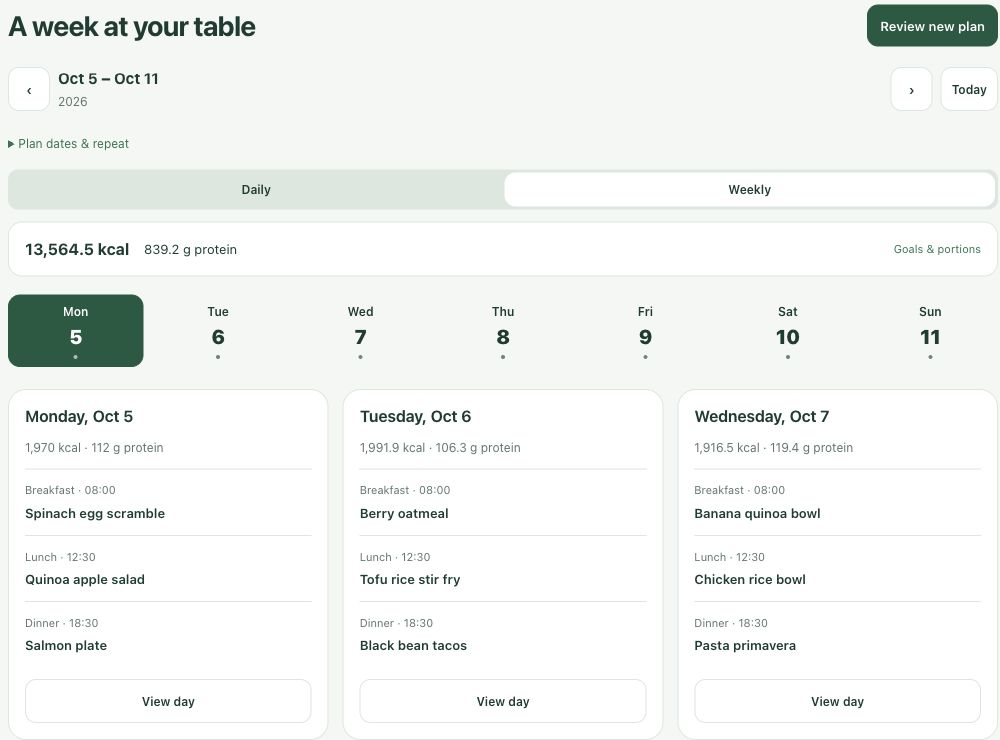
Task: Click the Wednesday, Oct 7 card heading
Action: 761,417
